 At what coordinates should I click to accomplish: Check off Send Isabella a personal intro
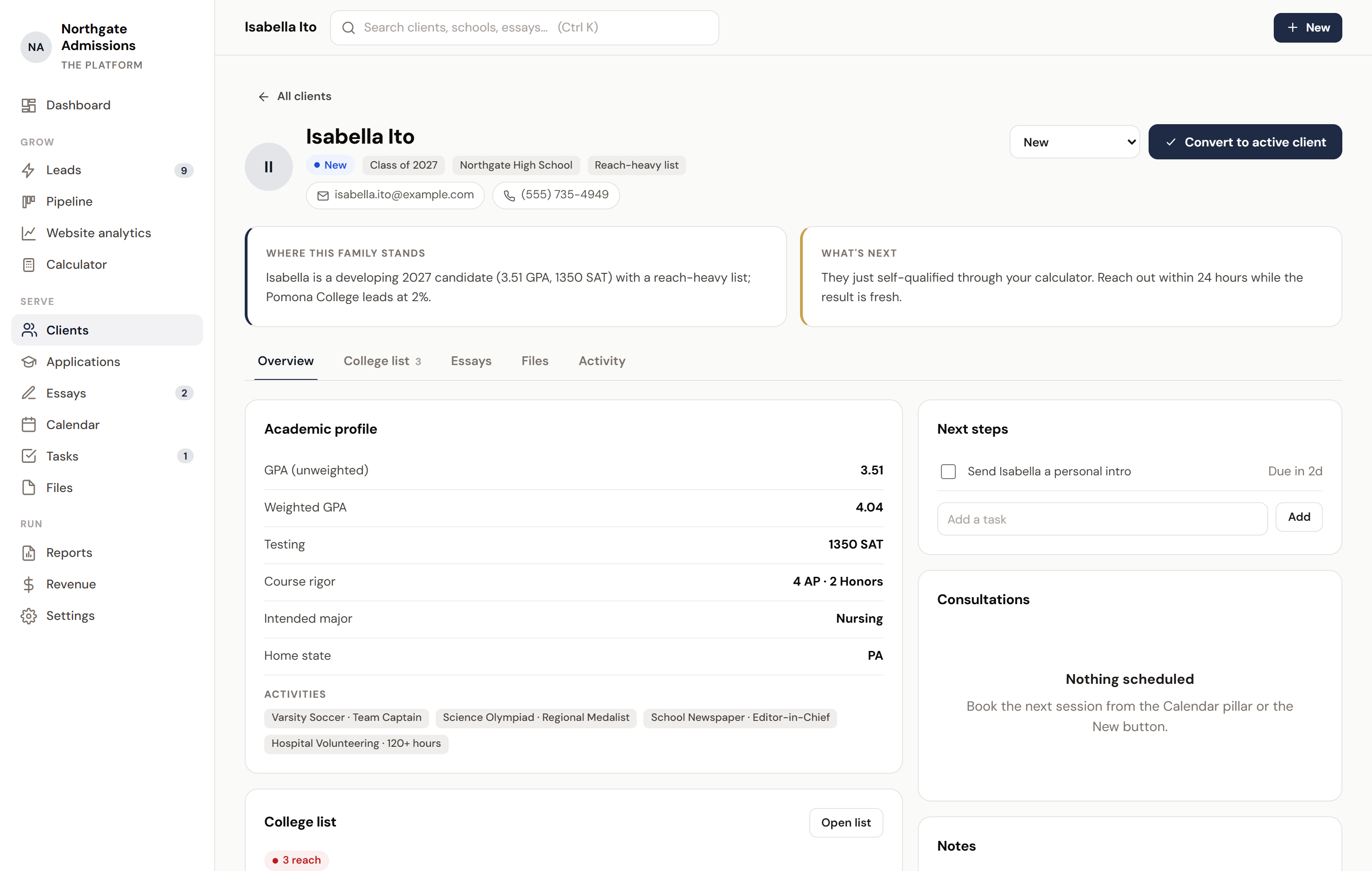[x=948, y=472]
